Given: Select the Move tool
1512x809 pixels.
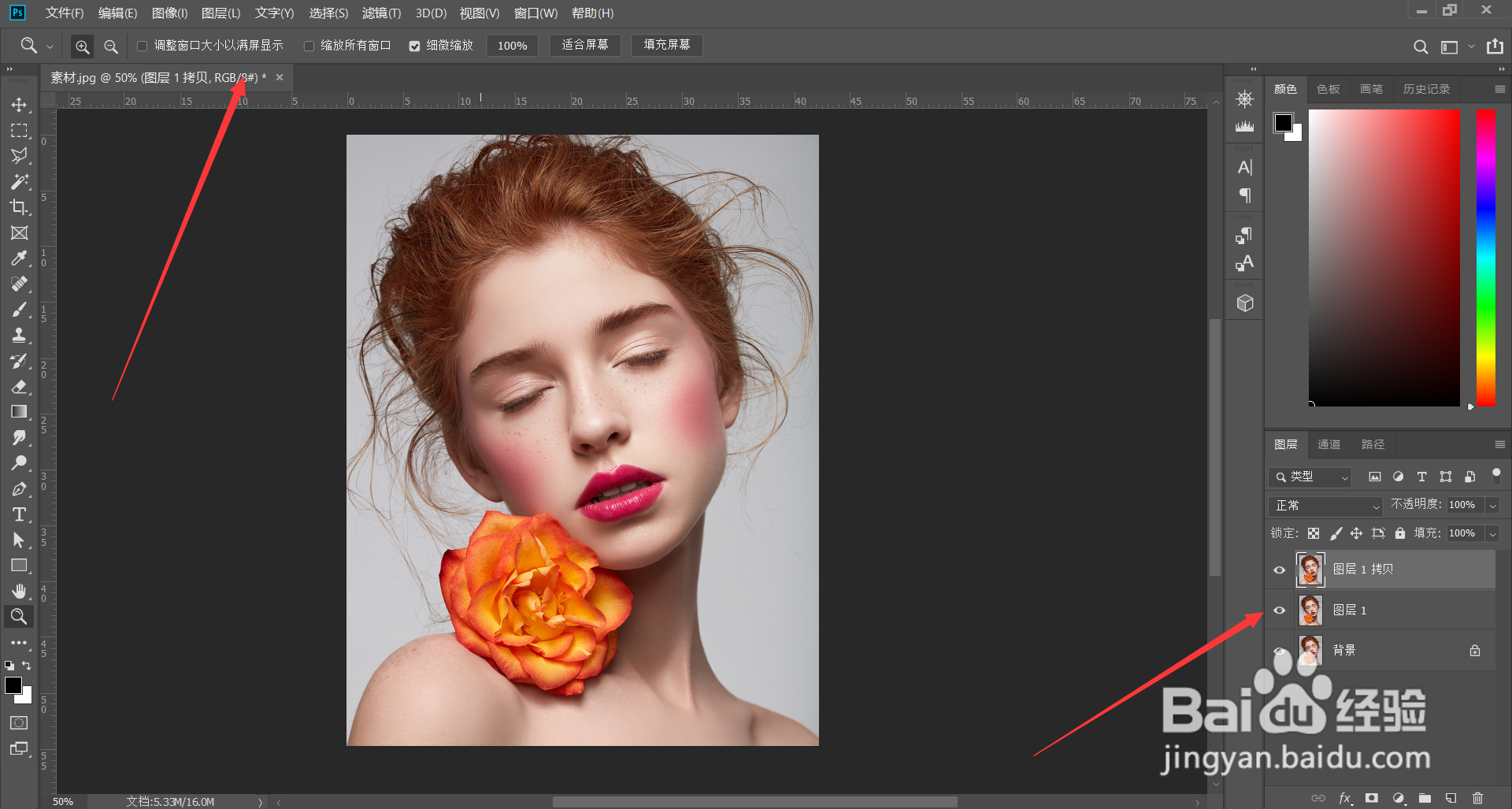Looking at the screenshot, I should 19,105.
